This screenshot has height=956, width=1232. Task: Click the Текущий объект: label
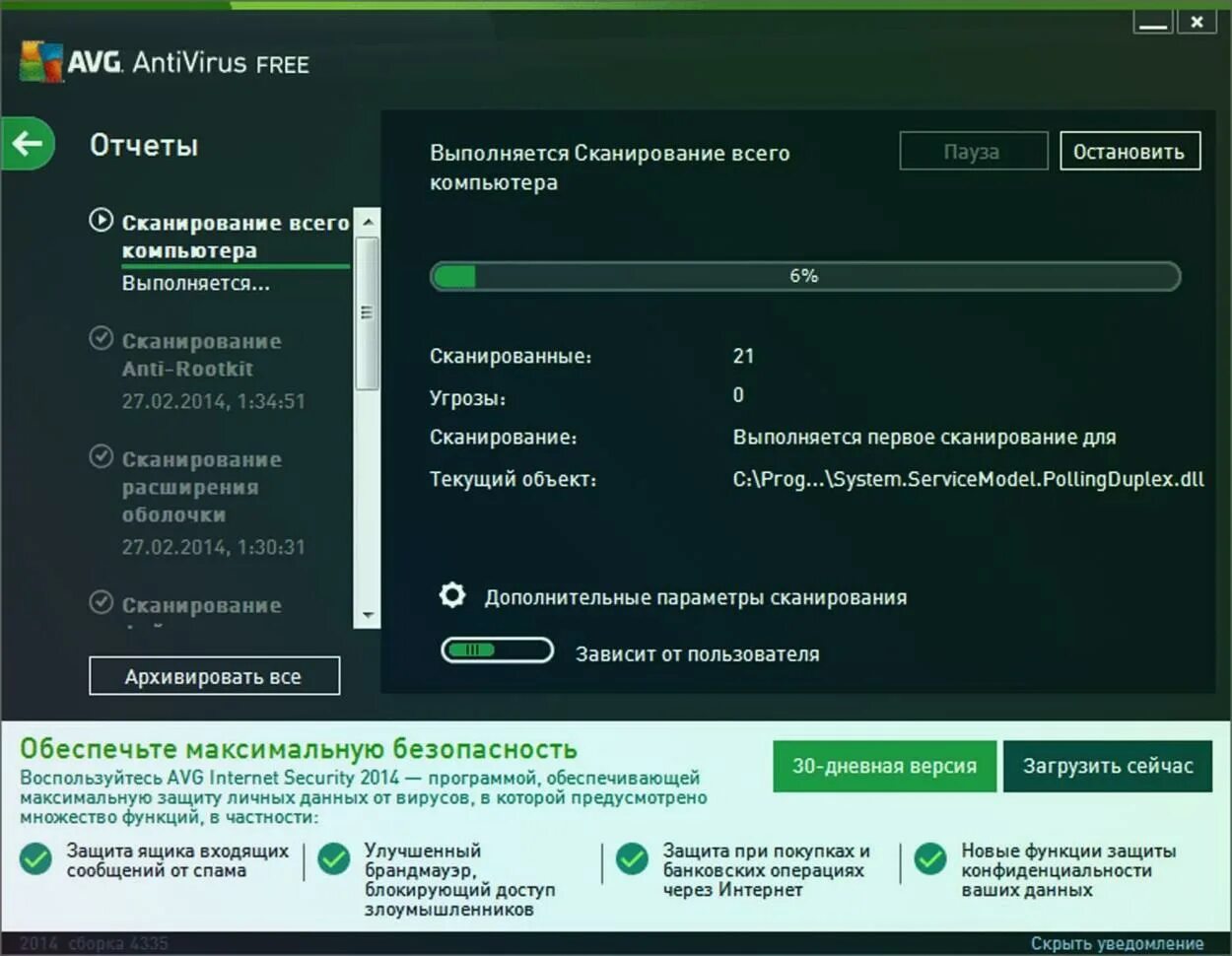[513, 479]
